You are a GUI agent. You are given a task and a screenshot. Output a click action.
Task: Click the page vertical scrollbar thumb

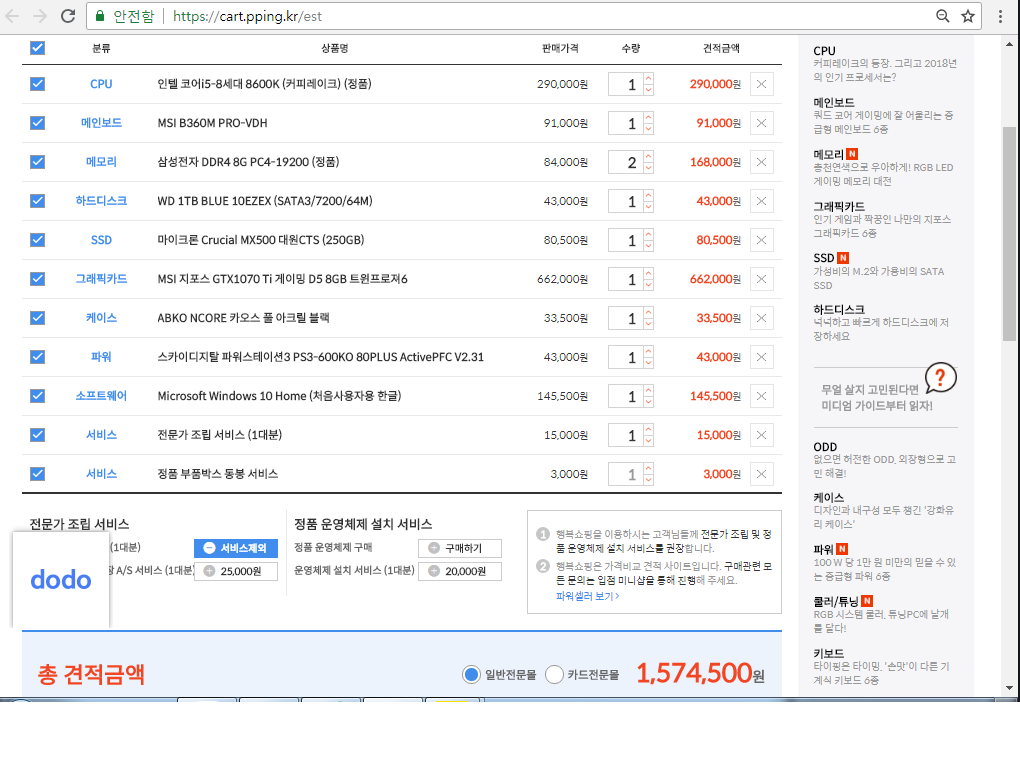tap(1009, 234)
